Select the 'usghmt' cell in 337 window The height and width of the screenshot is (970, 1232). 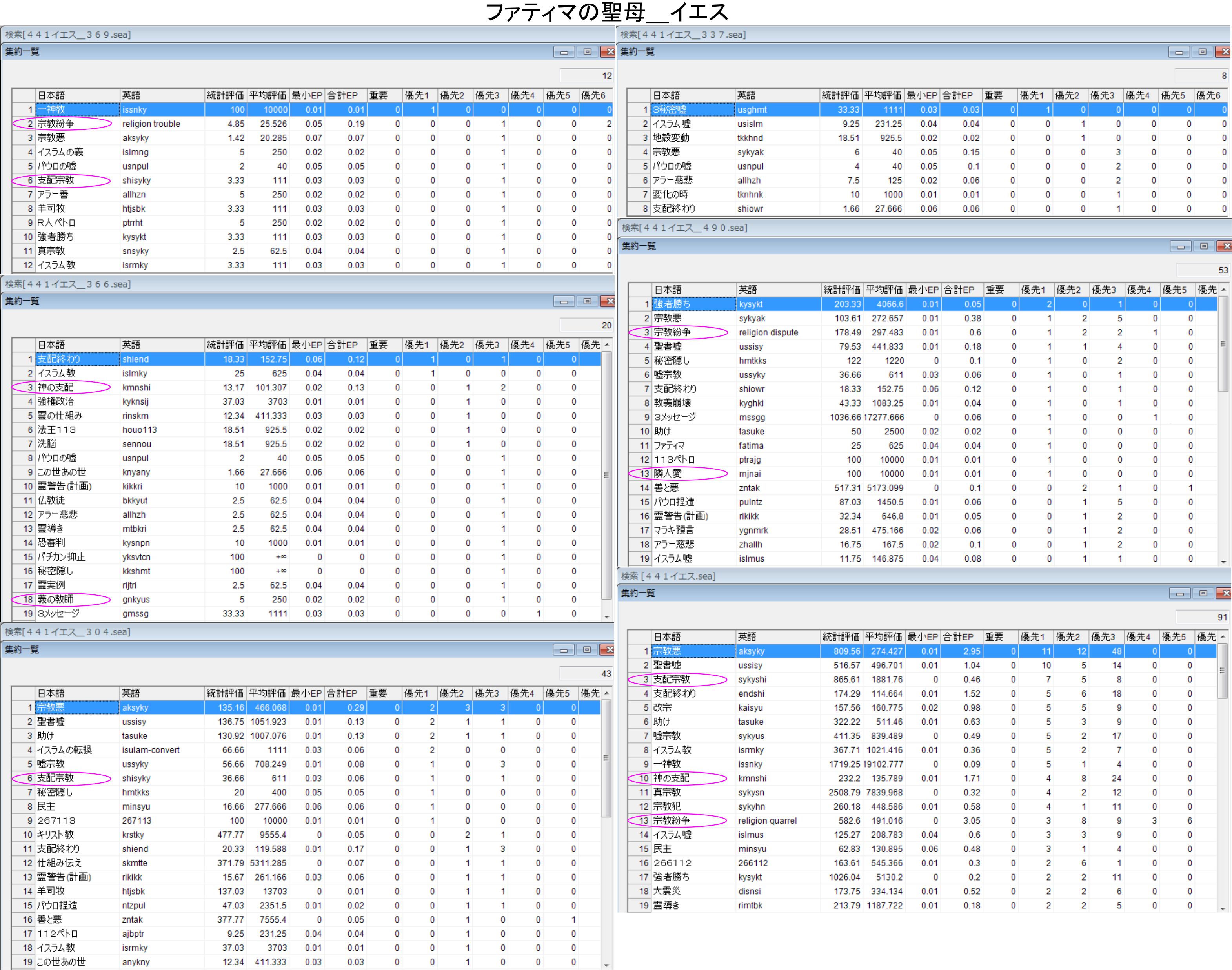pos(777,109)
